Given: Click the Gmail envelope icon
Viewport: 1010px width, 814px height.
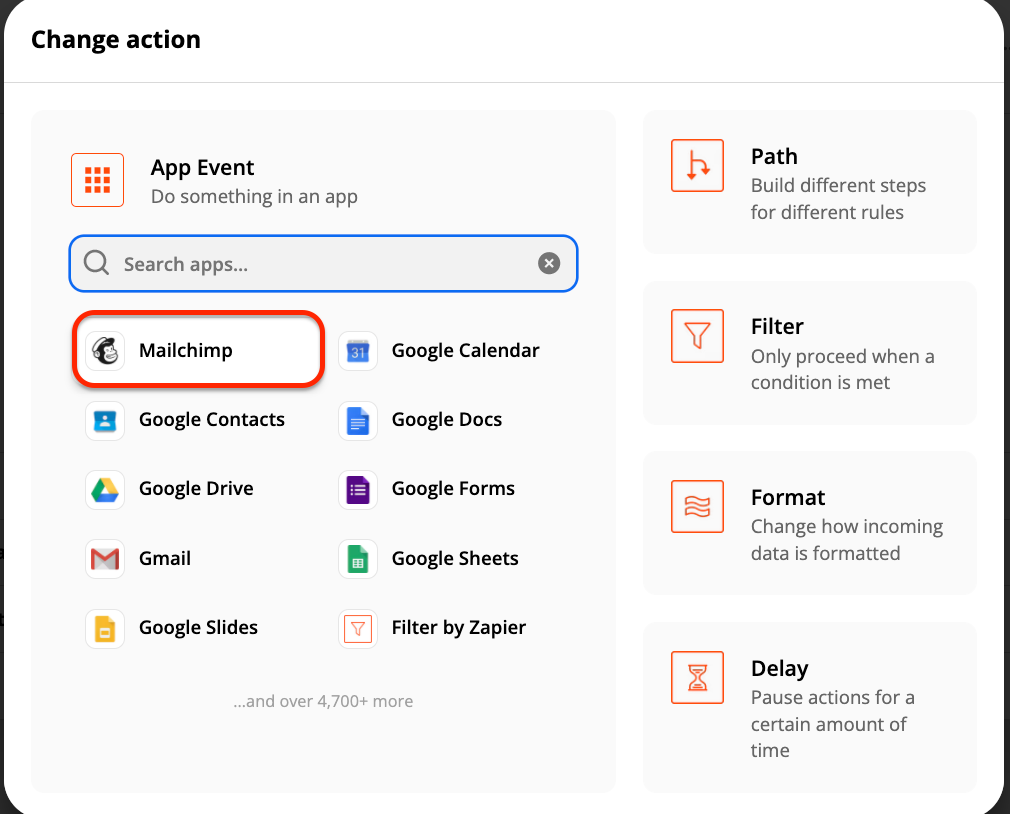Looking at the screenshot, I should coord(105,558).
